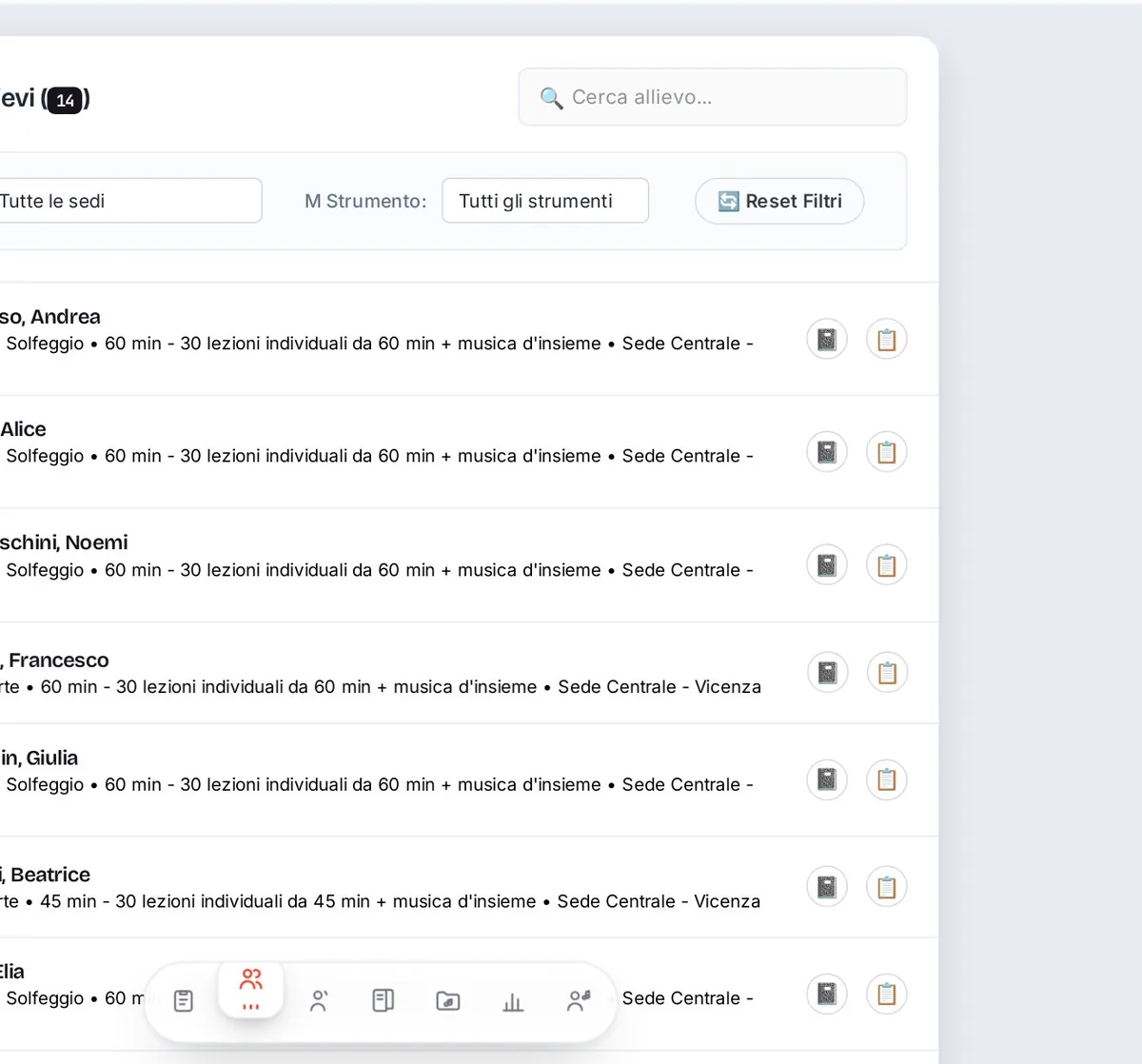Viewport: 1142px width, 1064px height.
Task: Click the Reset Filtri button
Action: tap(779, 201)
